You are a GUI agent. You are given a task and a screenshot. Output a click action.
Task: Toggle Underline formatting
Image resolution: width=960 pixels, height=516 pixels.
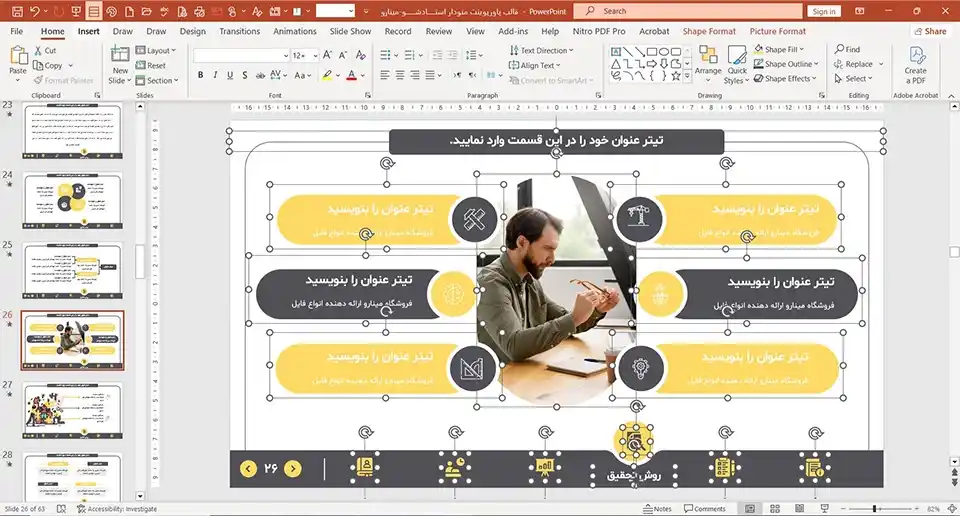coord(230,75)
